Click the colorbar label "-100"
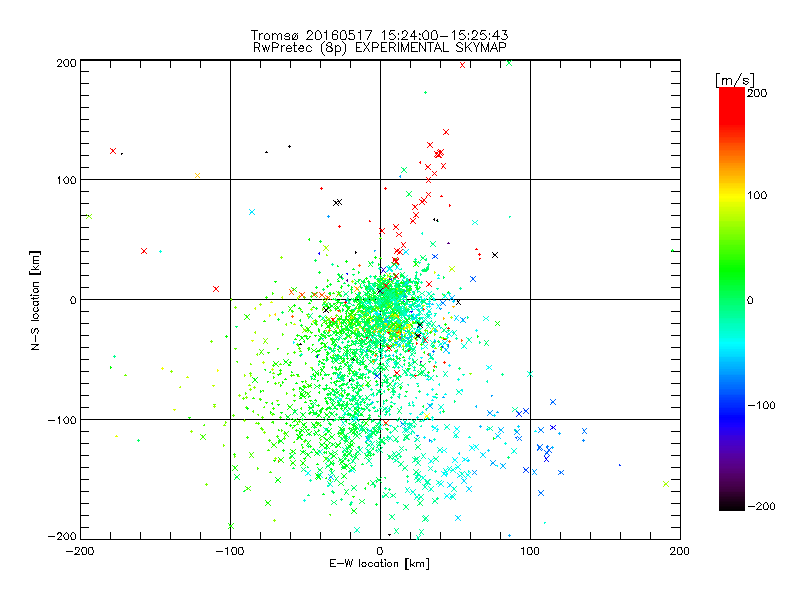This screenshot has height=600, width=800. coord(761,405)
